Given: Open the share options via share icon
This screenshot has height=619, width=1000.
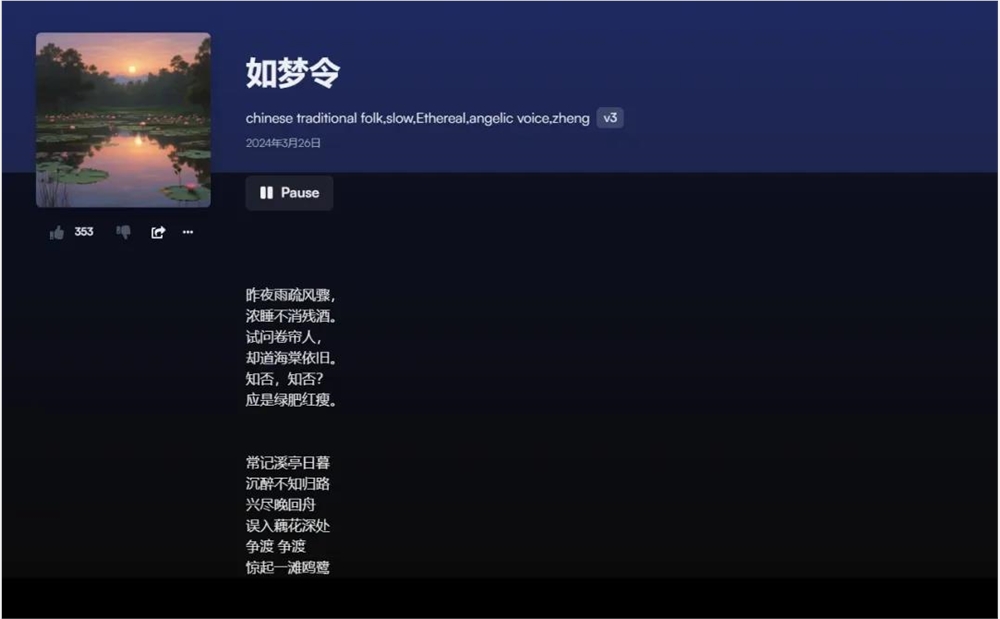Looking at the screenshot, I should pyautogui.click(x=157, y=231).
